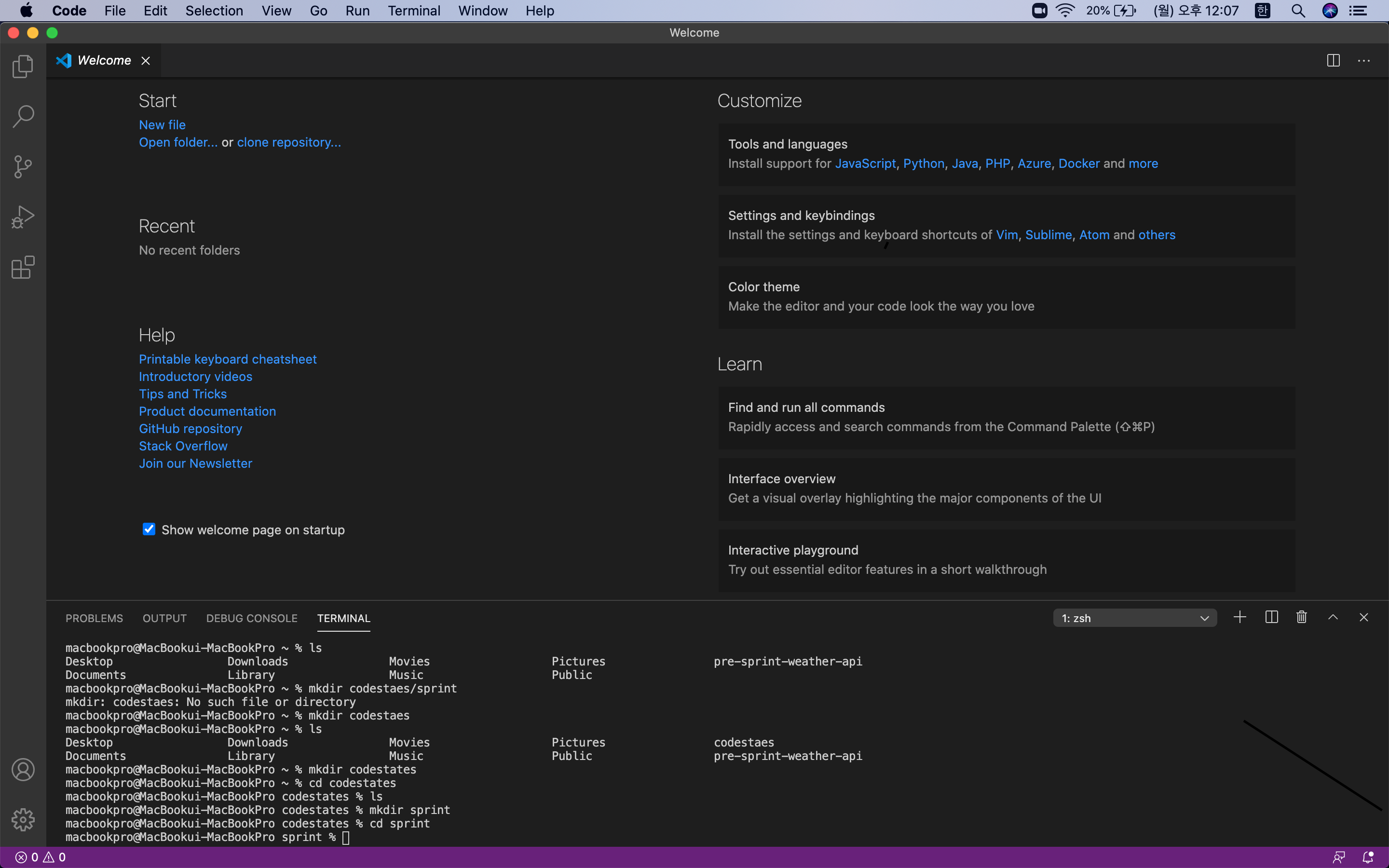The width and height of the screenshot is (1389, 868).
Task: Open Spotlight search in menu bar
Action: pos(1298,11)
